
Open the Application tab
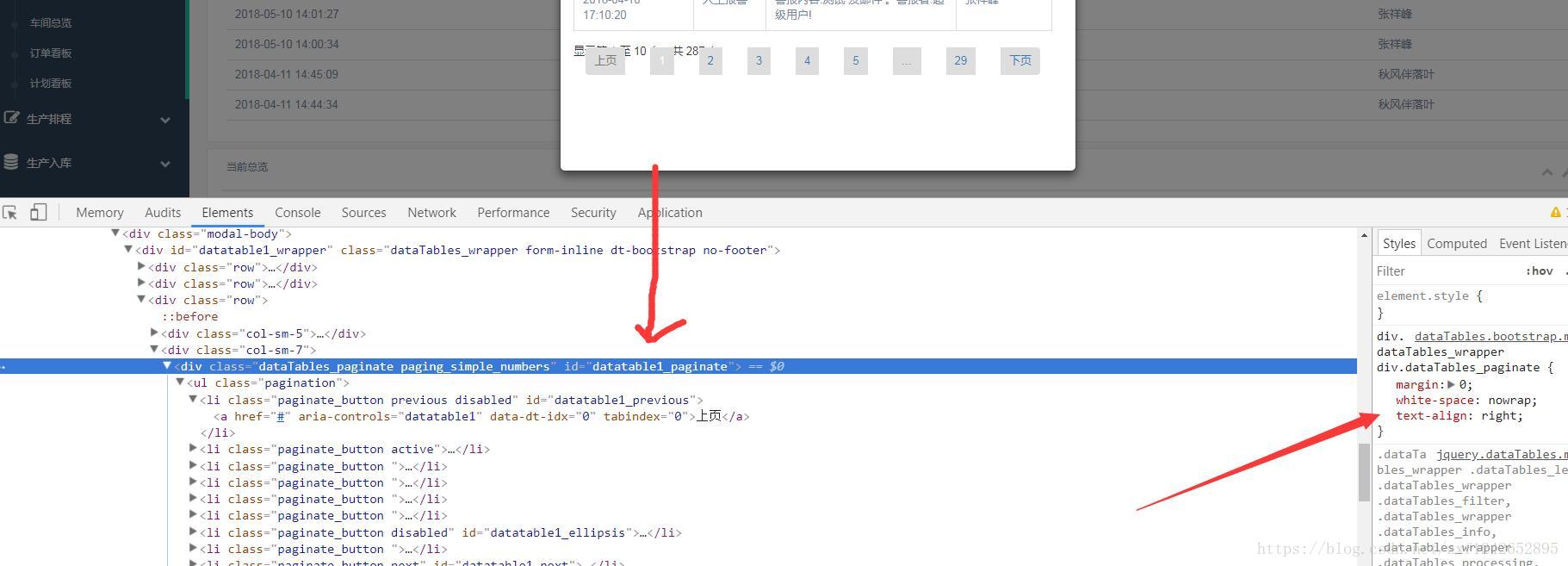670,213
